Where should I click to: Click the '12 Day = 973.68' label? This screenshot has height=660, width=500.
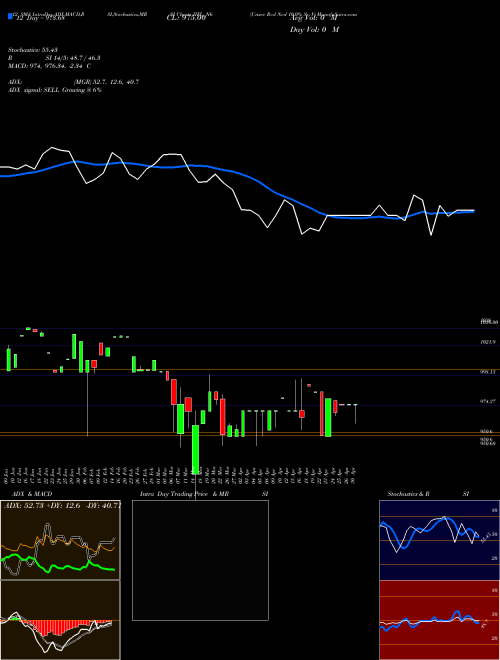point(39,18)
